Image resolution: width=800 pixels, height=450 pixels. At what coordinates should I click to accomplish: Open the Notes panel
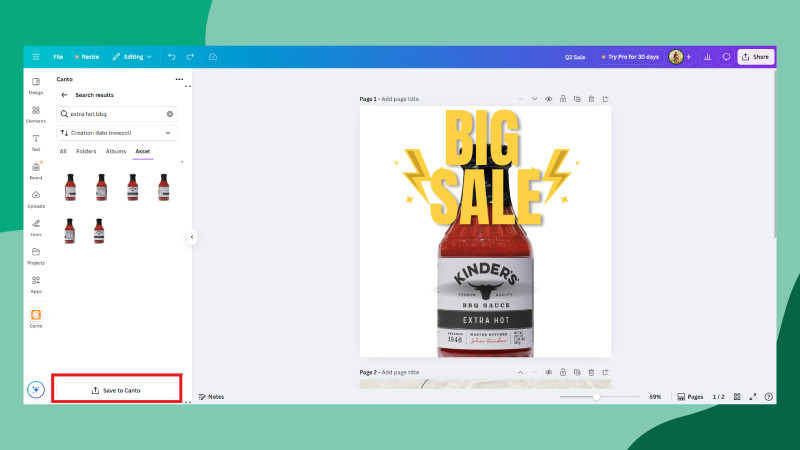(211, 396)
